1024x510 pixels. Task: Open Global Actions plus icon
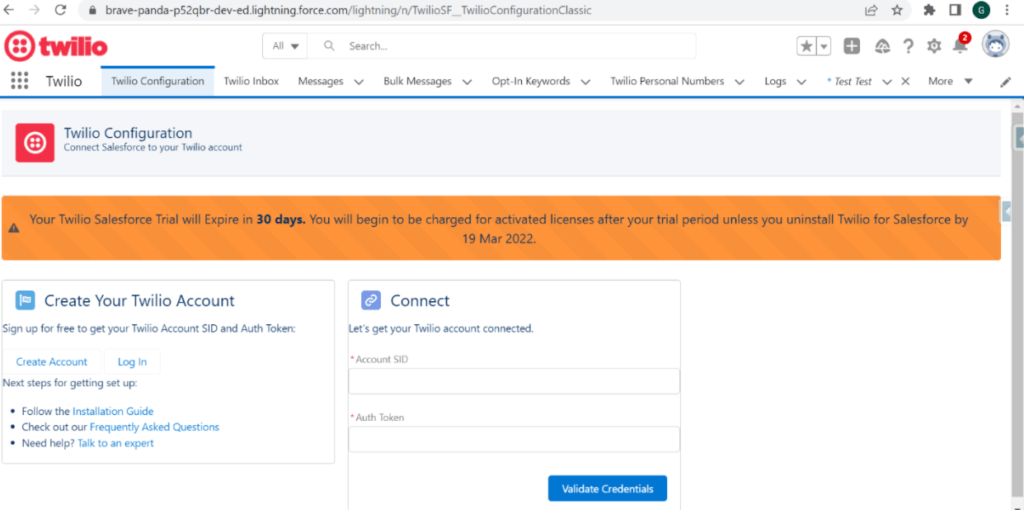pos(852,46)
